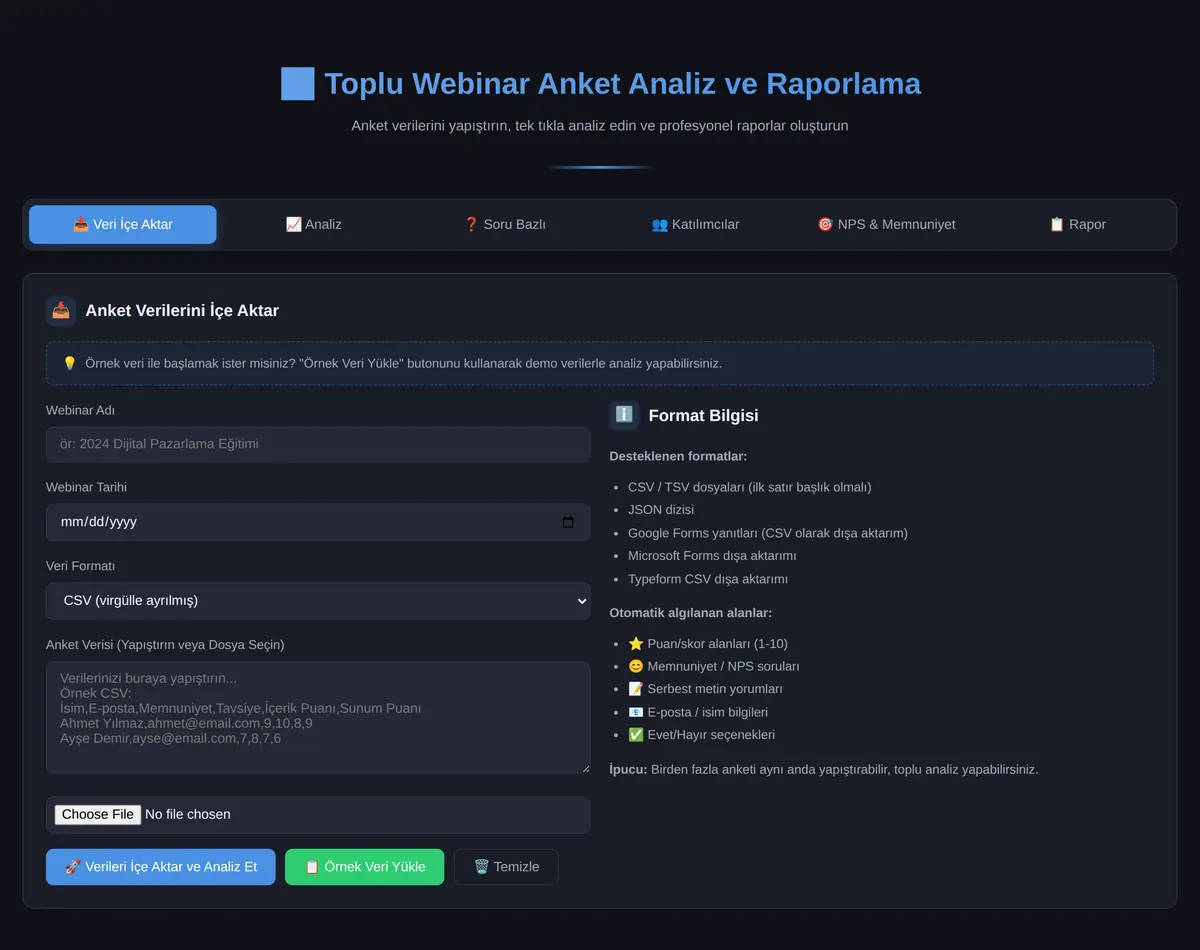Click the Örnek Veri Yükle button
Screen dimensions: 1200x950
point(365,867)
